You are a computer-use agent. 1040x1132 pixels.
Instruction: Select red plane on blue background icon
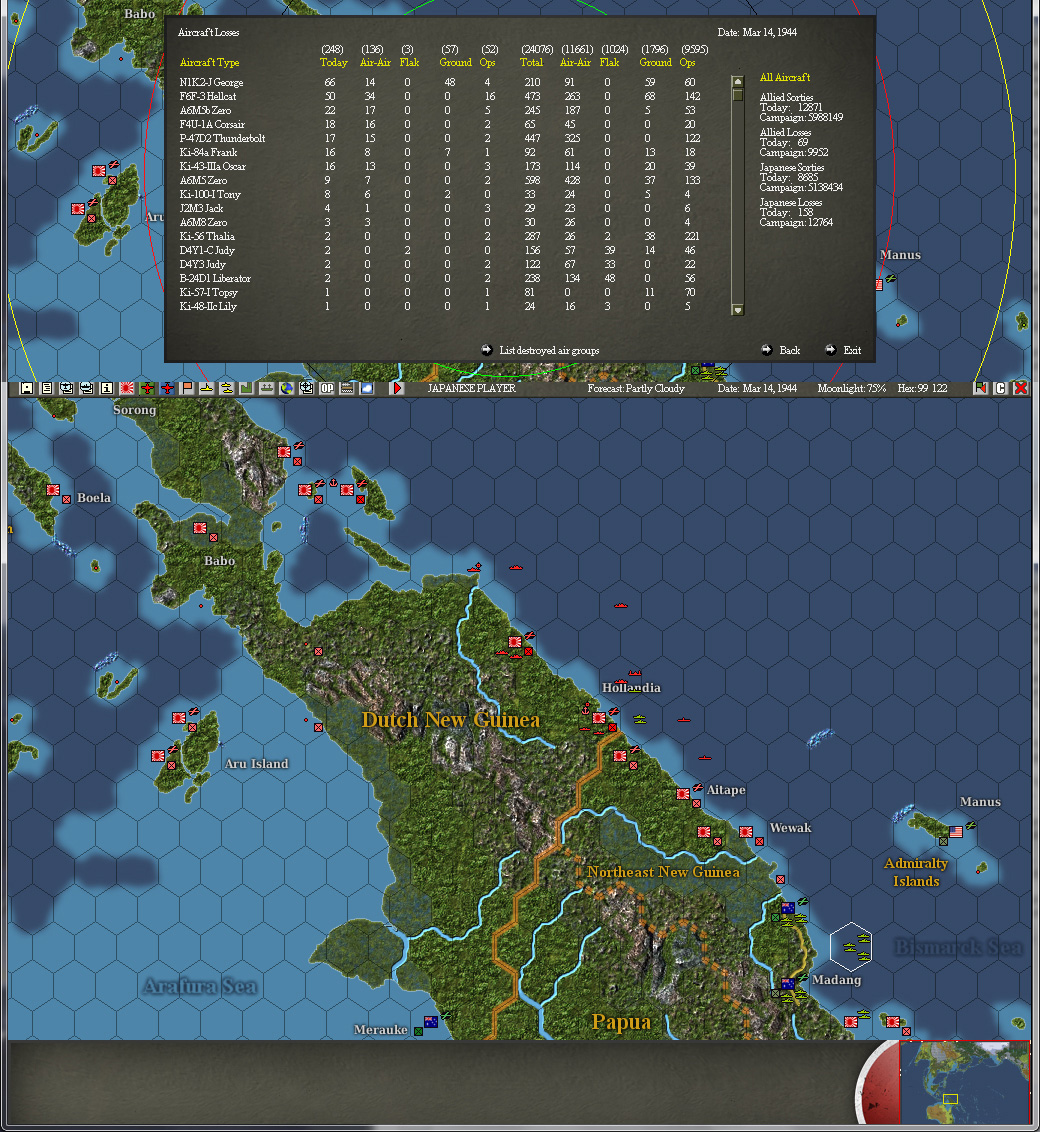coord(167,388)
